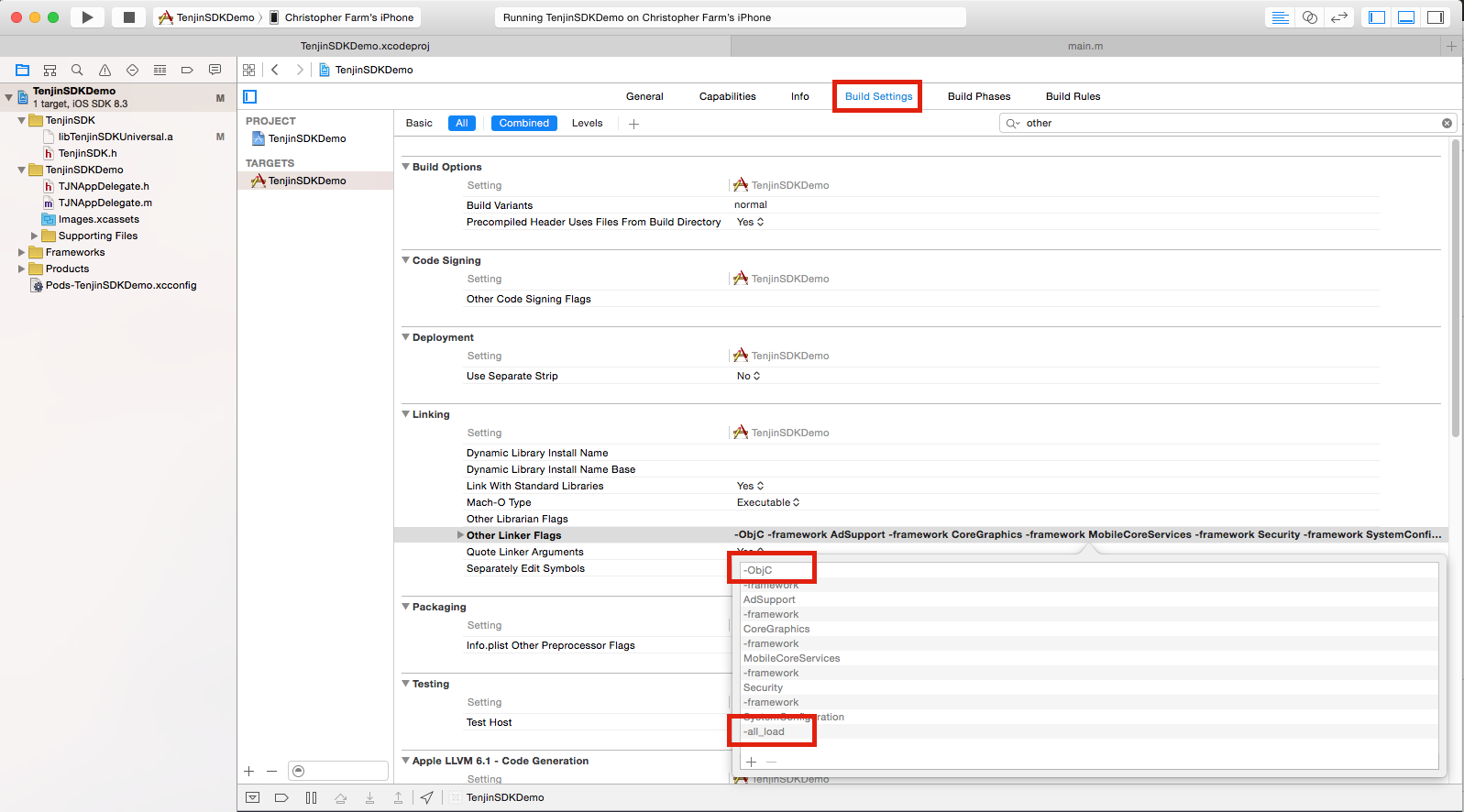This screenshot has width=1464, height=812.
Task: Show the Symbol navigator
Action: point(50,70)
